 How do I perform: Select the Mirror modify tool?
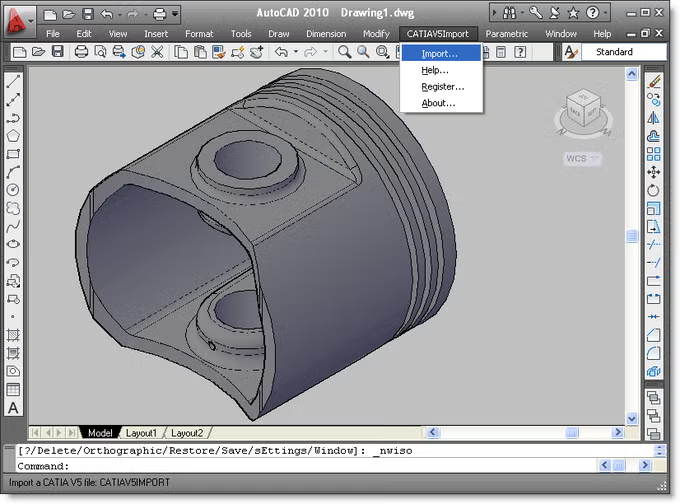tap(654, 118)
